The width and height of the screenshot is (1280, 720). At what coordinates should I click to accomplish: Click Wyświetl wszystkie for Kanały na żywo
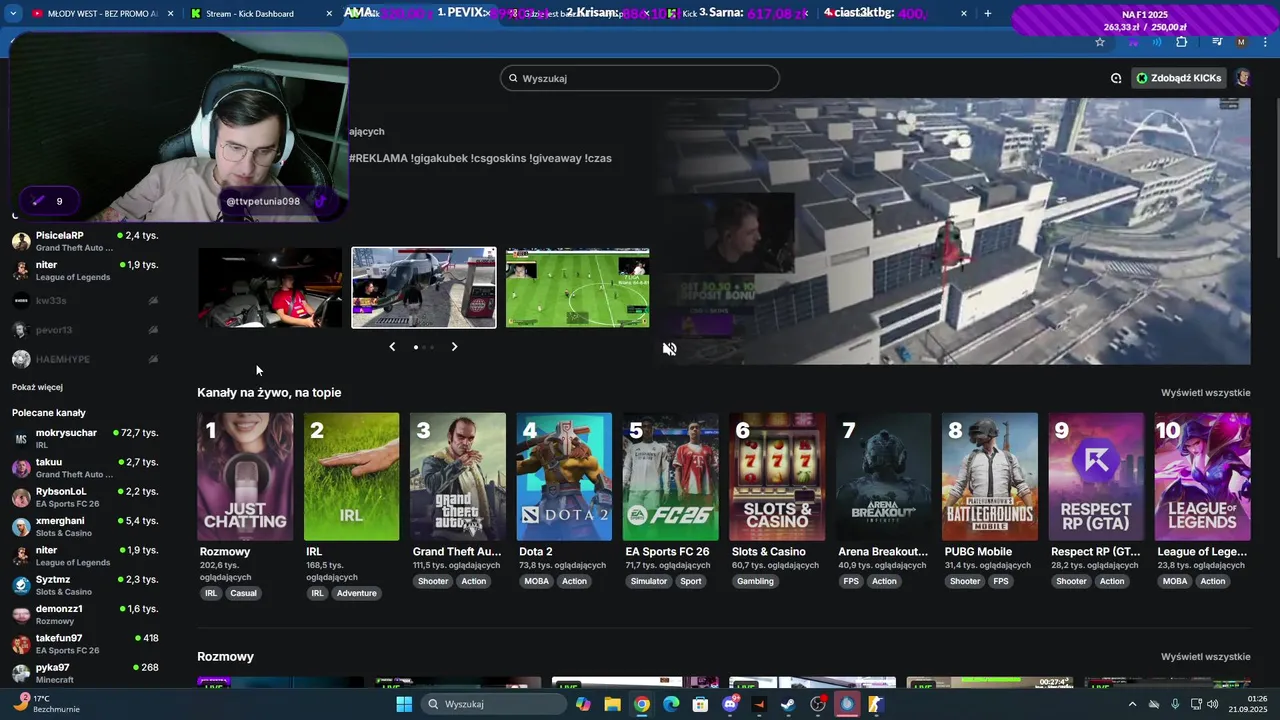pyautogui.click(x=1205, y=393)
